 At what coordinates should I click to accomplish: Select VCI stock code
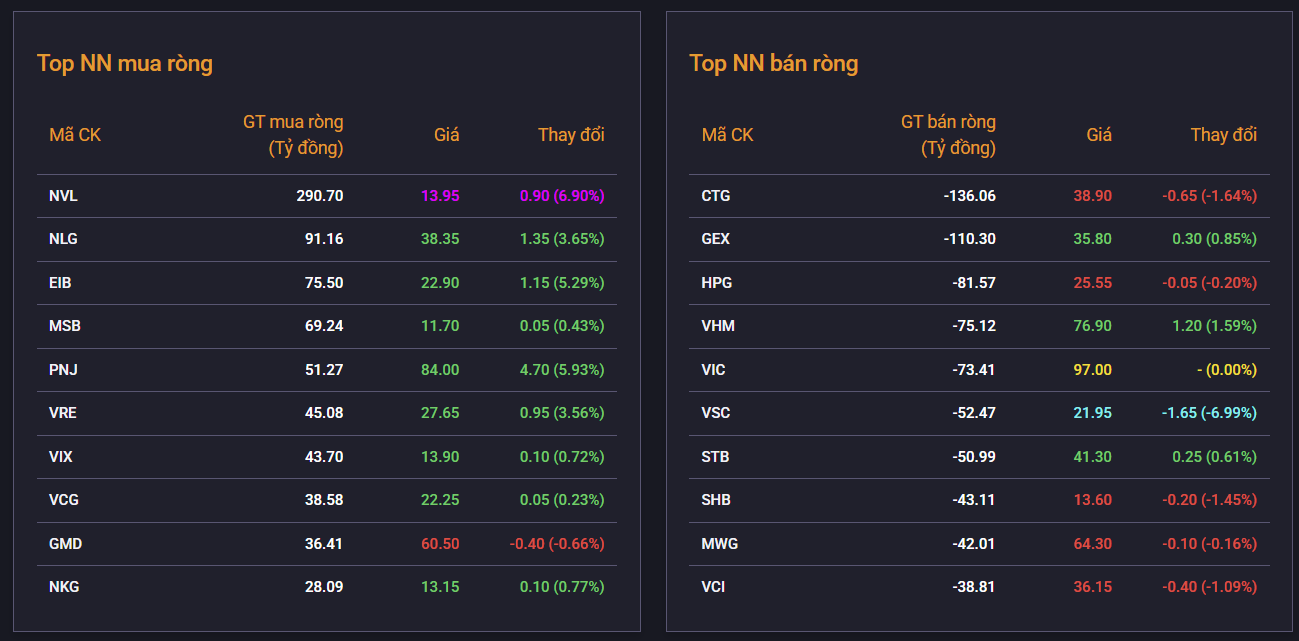point(713,587)
